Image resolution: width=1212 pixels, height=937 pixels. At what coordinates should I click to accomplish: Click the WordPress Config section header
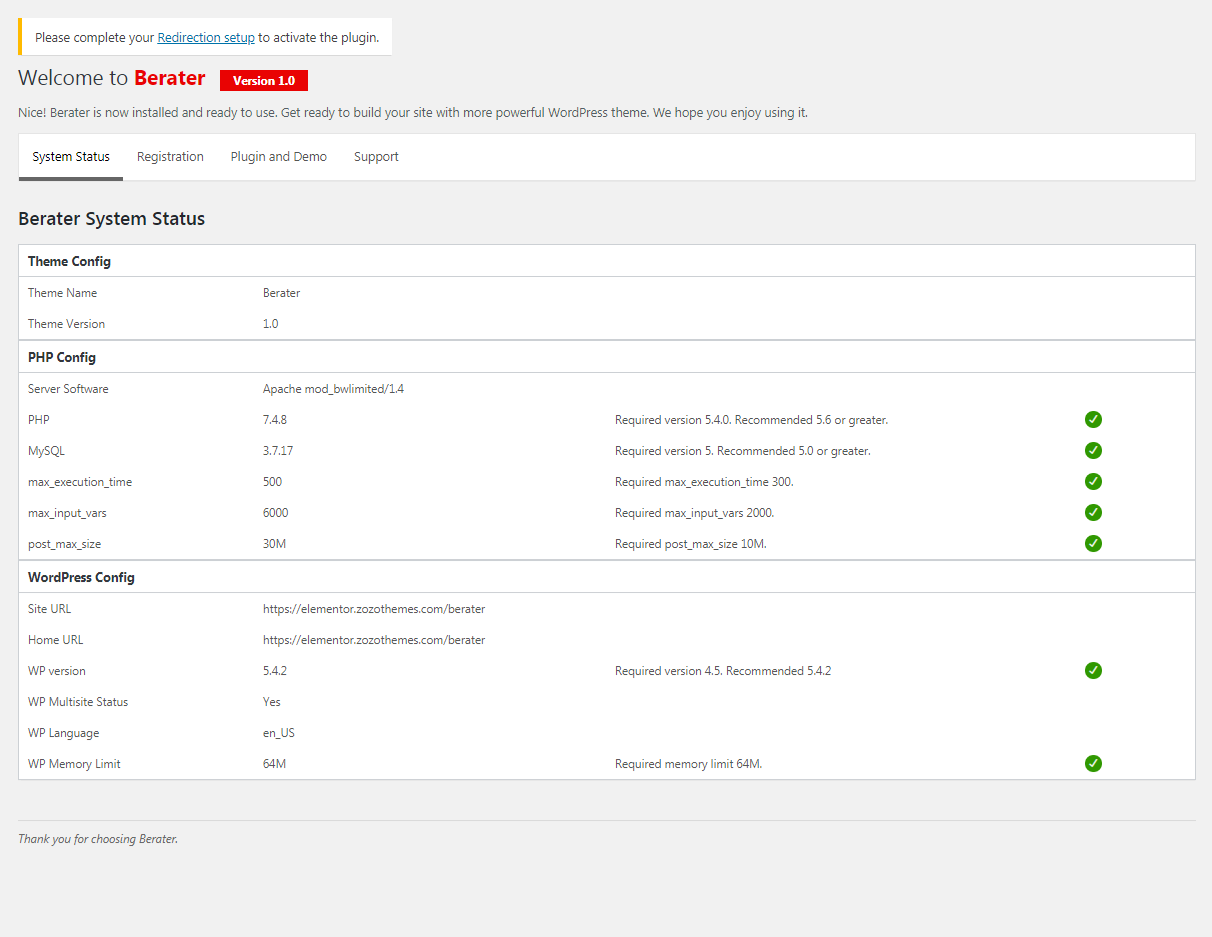click(x=81, y=577)
